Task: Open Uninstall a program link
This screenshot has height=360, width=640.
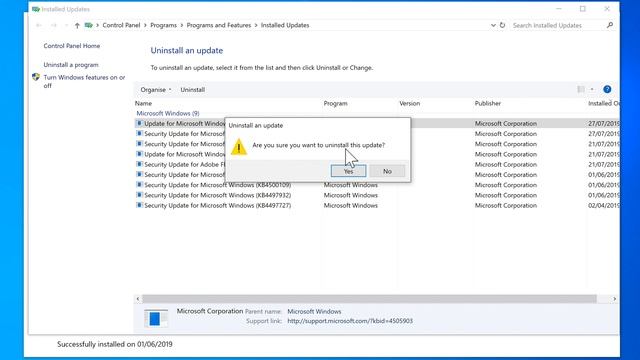Action: coord(71,64)
